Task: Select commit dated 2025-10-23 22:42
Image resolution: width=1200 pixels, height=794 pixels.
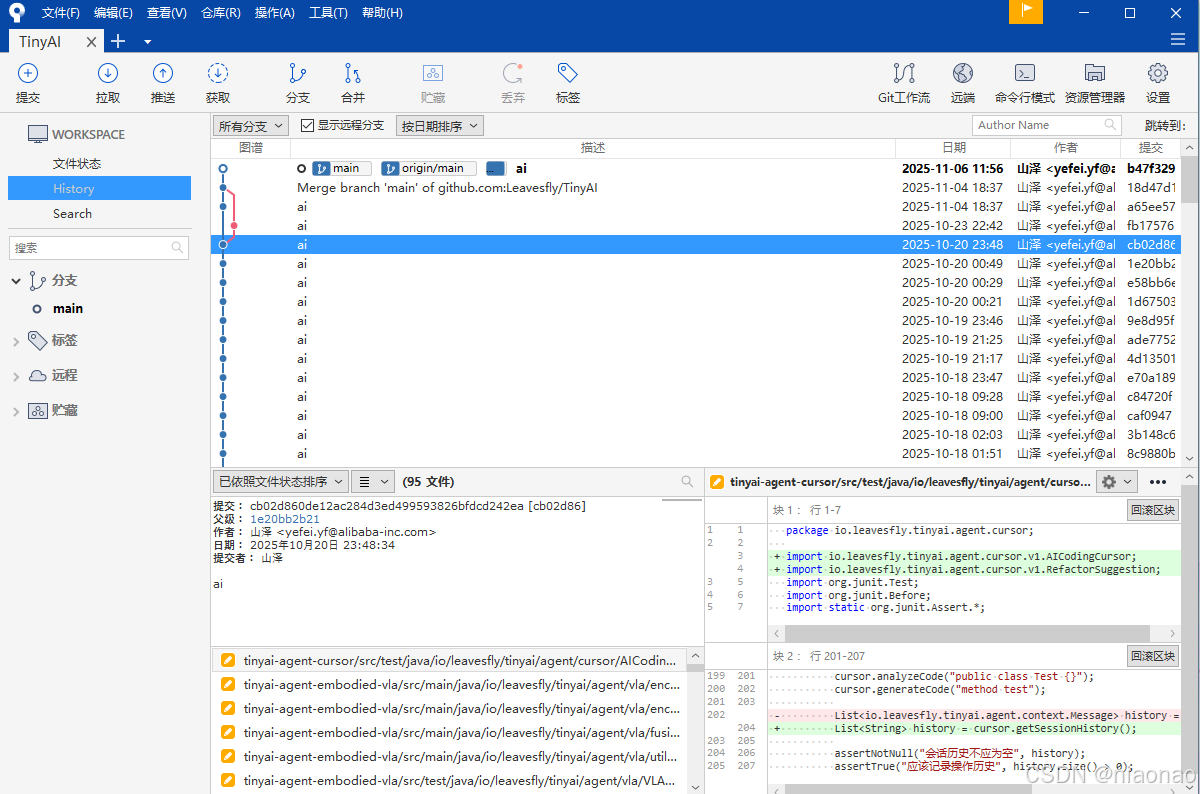Action: (x=695, y=225)
